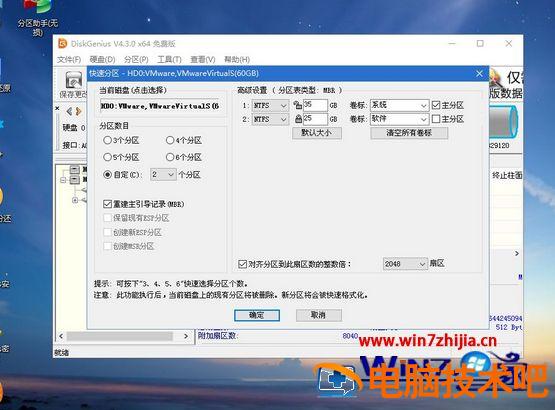Expand the disk tree node with the plus box

click(75, 200)
